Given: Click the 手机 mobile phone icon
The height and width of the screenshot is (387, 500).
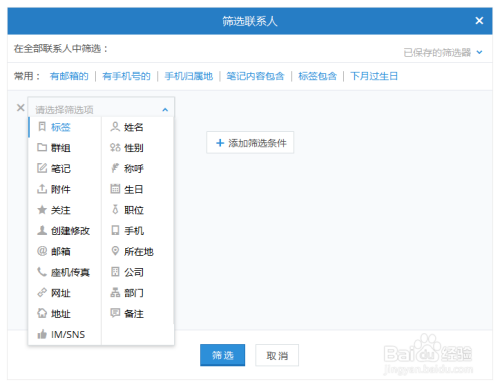Looking at the screenshot, I should tap(115, 230).
